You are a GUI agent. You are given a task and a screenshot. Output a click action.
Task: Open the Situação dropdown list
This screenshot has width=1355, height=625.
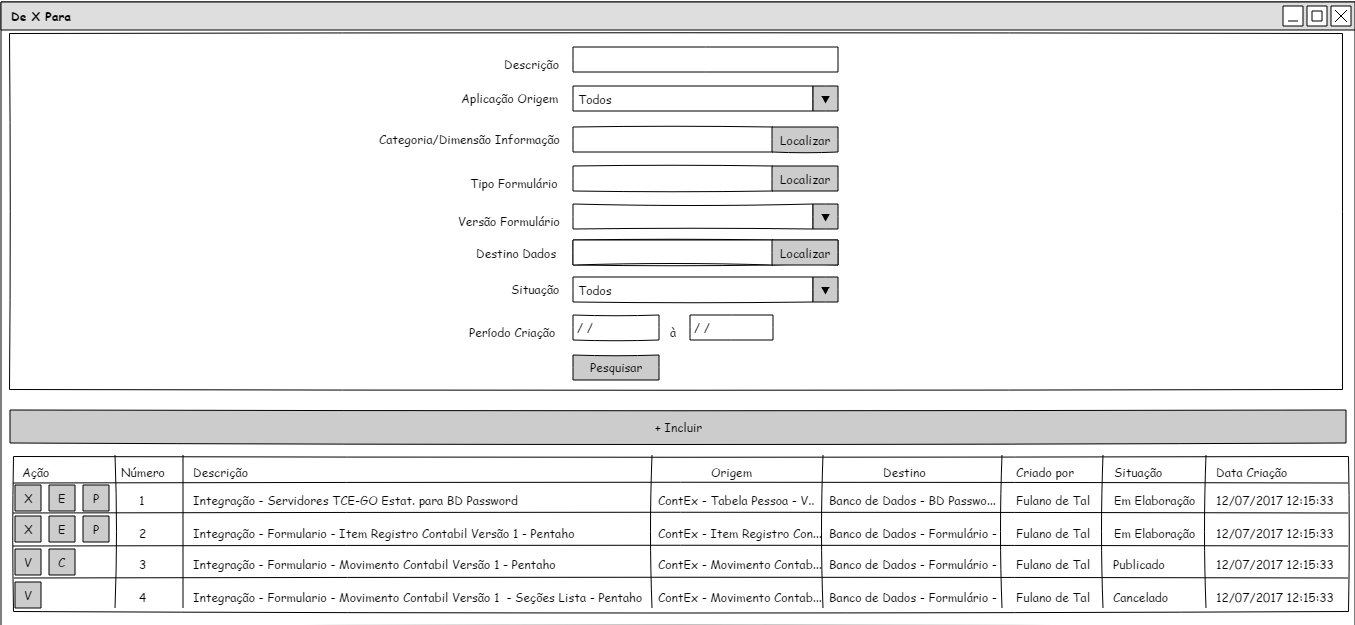[x=824, y=290]
